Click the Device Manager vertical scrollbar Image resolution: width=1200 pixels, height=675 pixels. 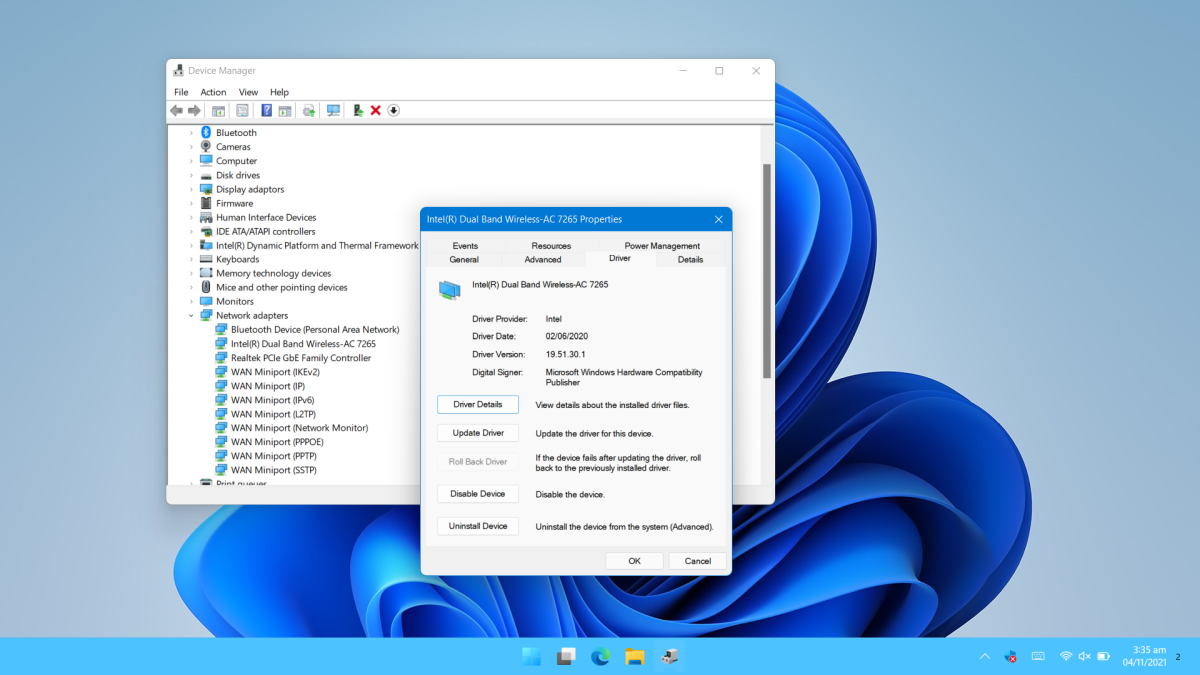tap(767, 270)
